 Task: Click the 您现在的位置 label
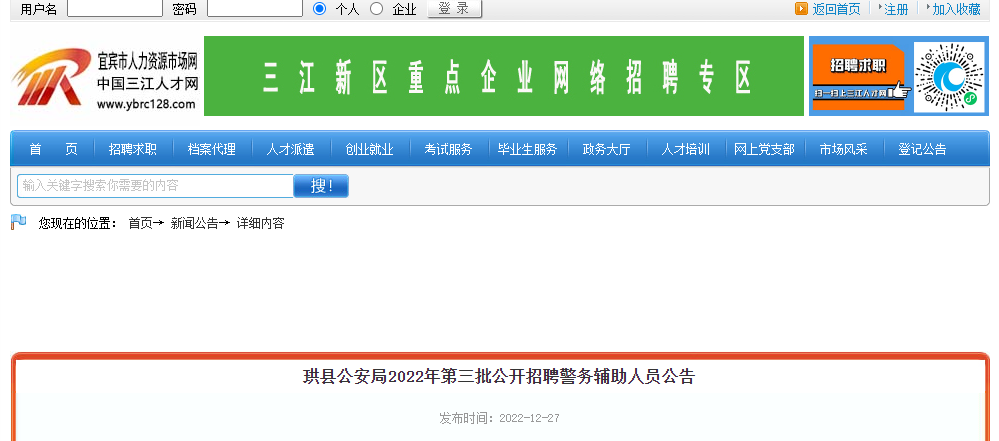pos(78,223)
